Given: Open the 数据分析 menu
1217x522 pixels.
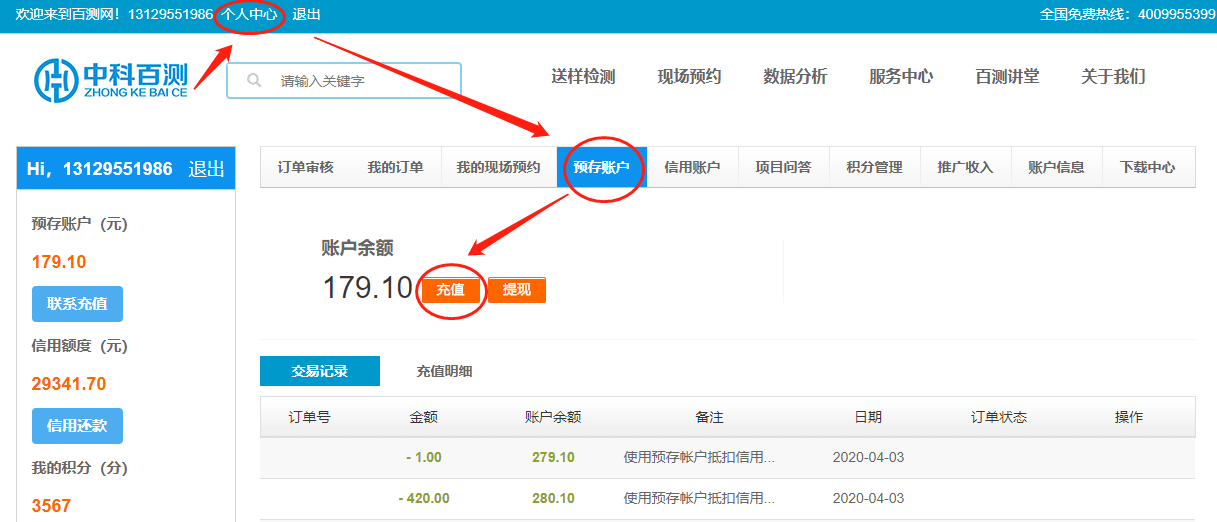Looking at the screenshot, I should pyautogui.click(x=795, y=77).
